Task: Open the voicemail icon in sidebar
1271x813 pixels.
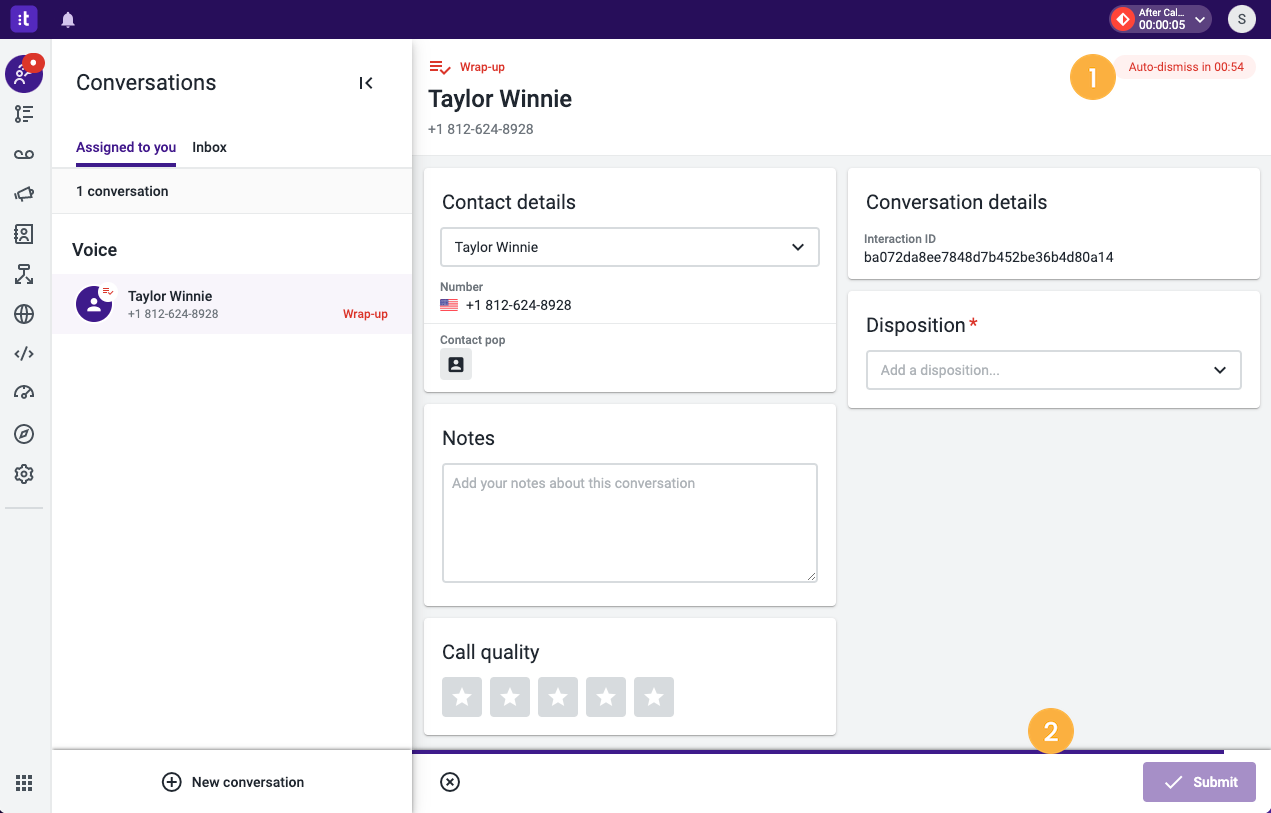Action: (24, 154)
